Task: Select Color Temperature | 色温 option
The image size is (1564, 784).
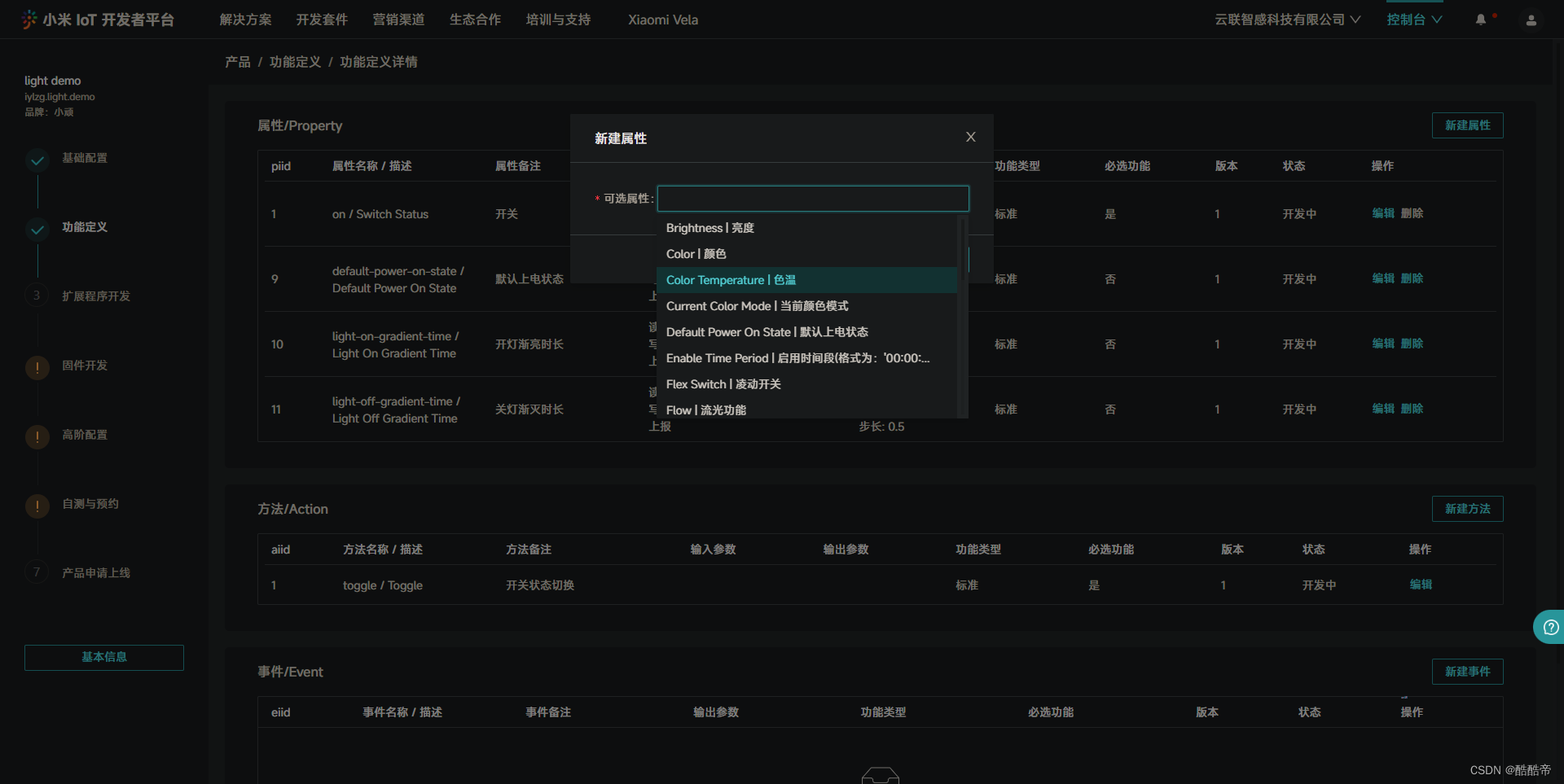Action: 806,280
